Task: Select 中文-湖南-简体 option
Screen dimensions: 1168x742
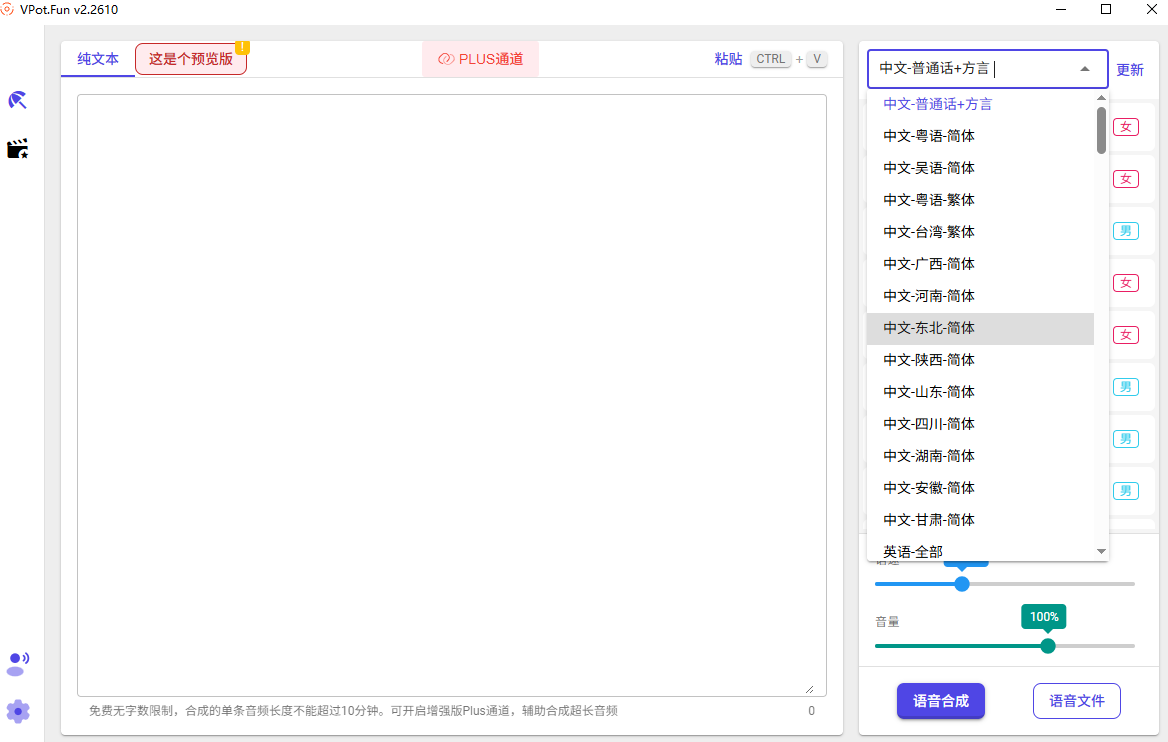Action: click(x=980, y=457)
